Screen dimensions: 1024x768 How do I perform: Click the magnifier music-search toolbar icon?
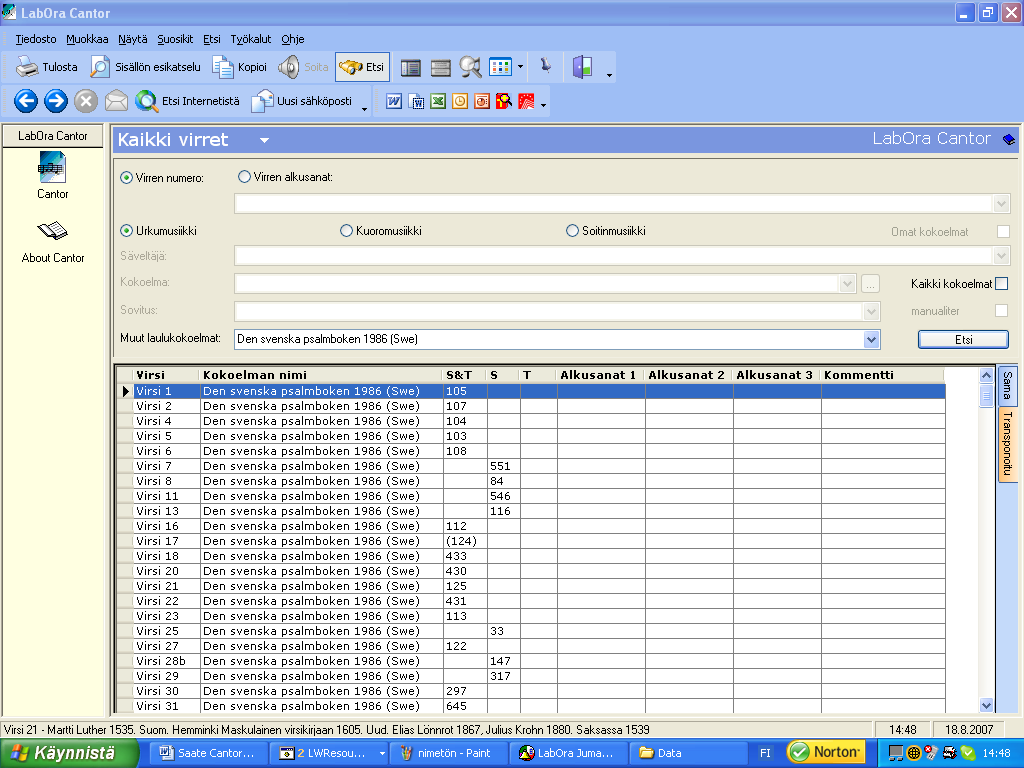tap(470, 67)
